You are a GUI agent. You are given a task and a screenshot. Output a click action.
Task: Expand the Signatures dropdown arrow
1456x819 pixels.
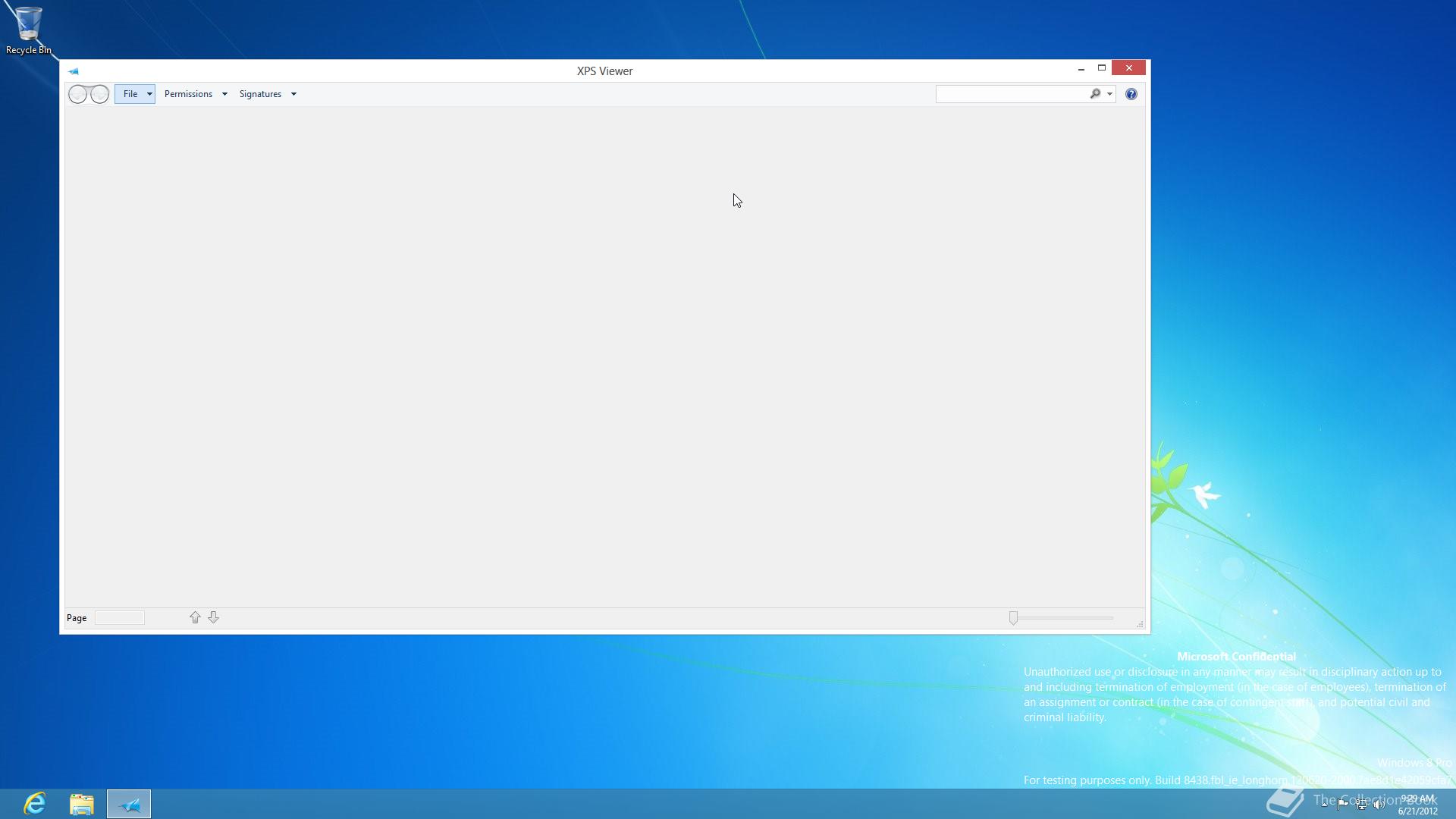coord(293,94)
